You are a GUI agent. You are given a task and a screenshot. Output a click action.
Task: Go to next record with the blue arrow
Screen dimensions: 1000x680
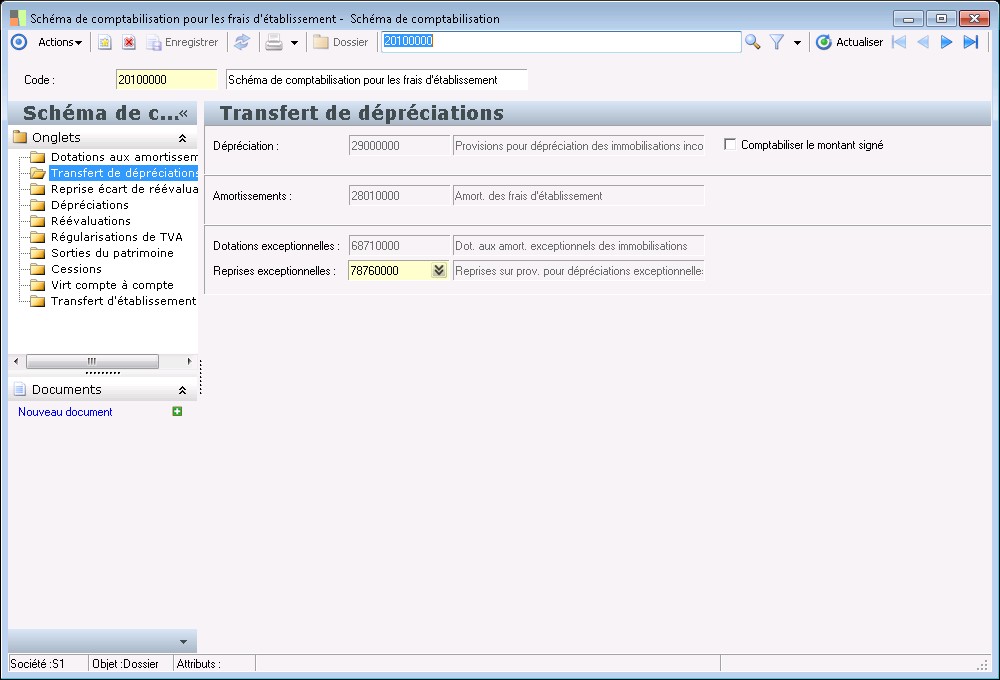(946, 42)
